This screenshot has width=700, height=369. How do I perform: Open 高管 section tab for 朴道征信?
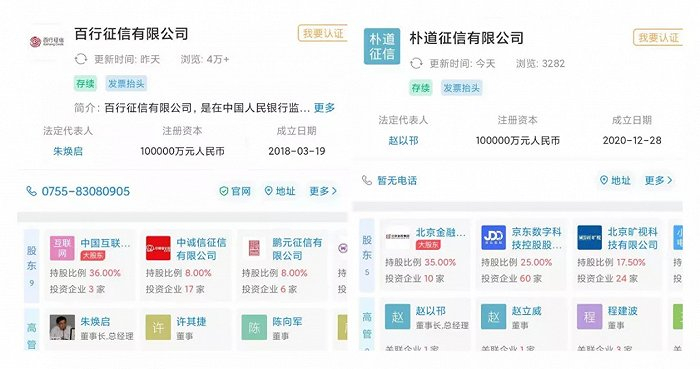pyautogui.click(x=367, y=325)
